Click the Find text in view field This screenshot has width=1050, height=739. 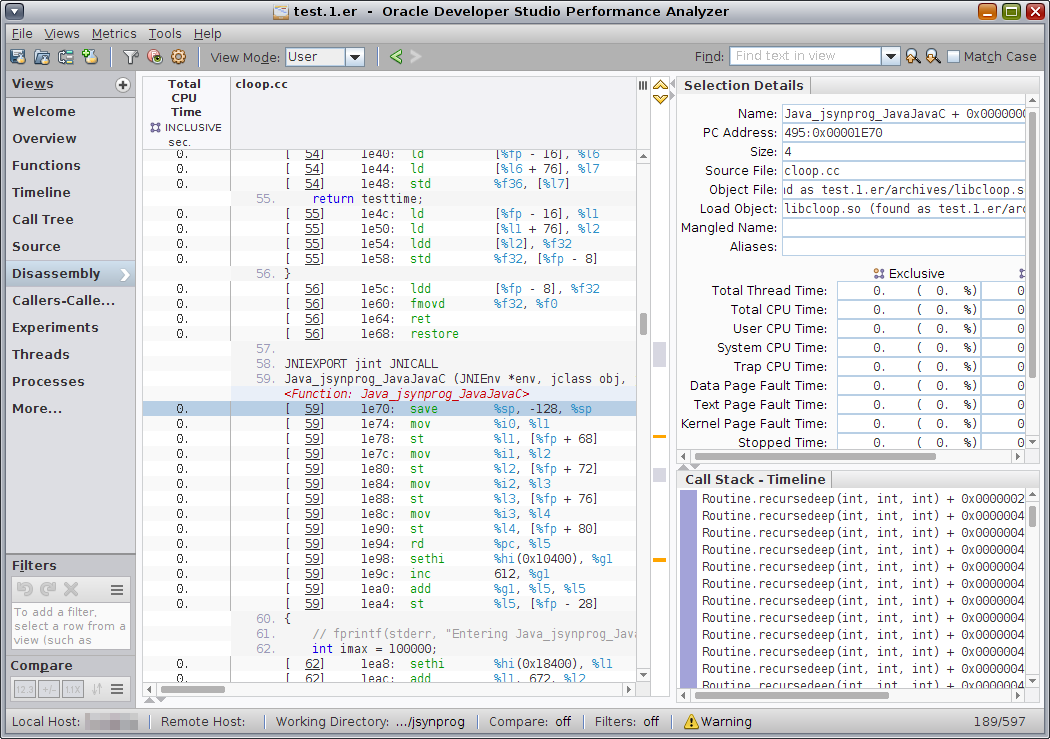tap(805, 57)
